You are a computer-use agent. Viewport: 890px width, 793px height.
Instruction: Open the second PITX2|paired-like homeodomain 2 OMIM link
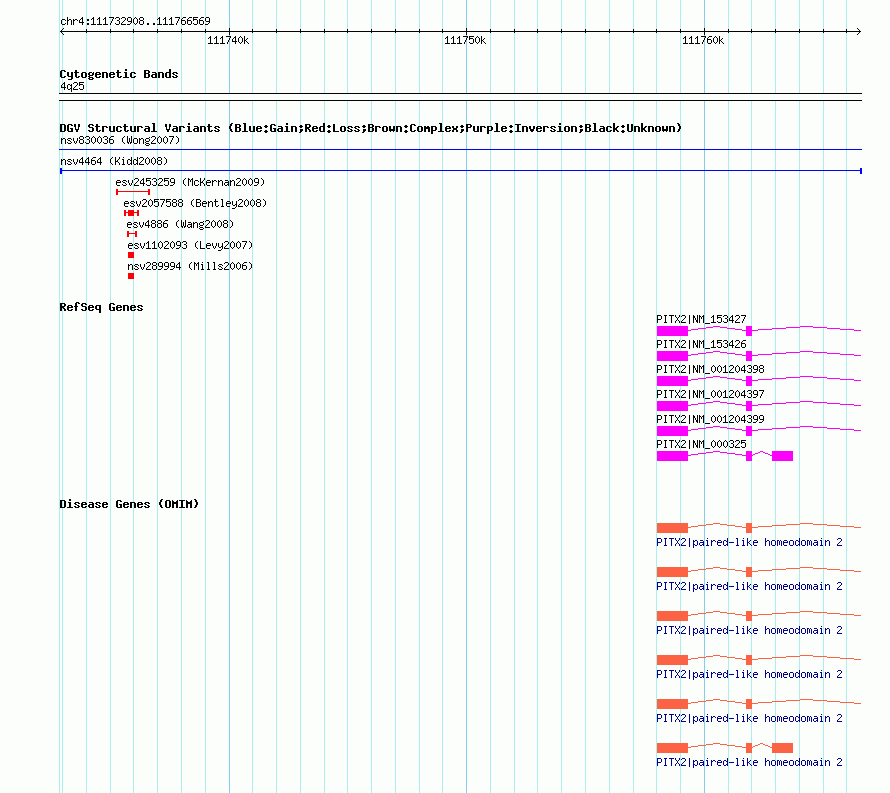(x=749, y=586)
